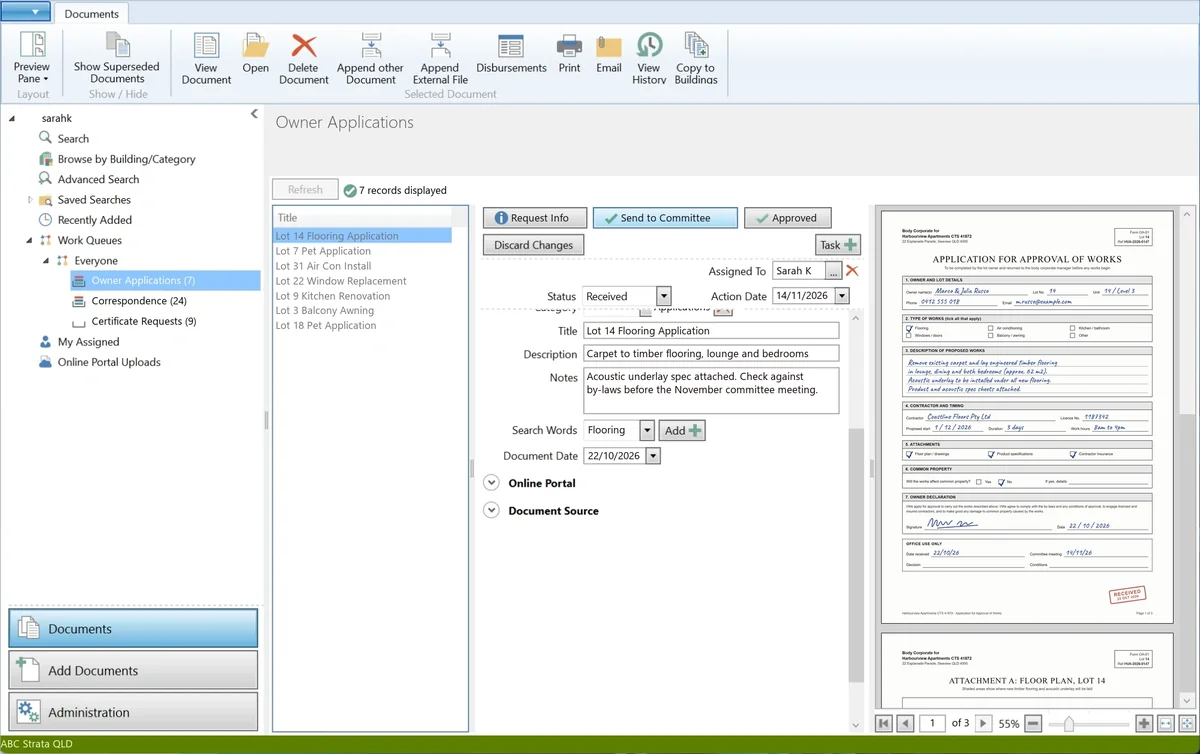Screen dimensions: 1200x754
Task: Collapse the navigation pane arrow
Action: click(254, 115)
